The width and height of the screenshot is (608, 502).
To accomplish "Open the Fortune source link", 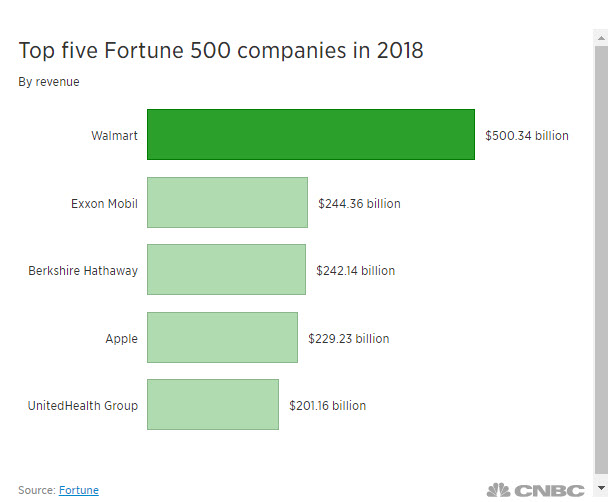I will [x=79, y=490].
